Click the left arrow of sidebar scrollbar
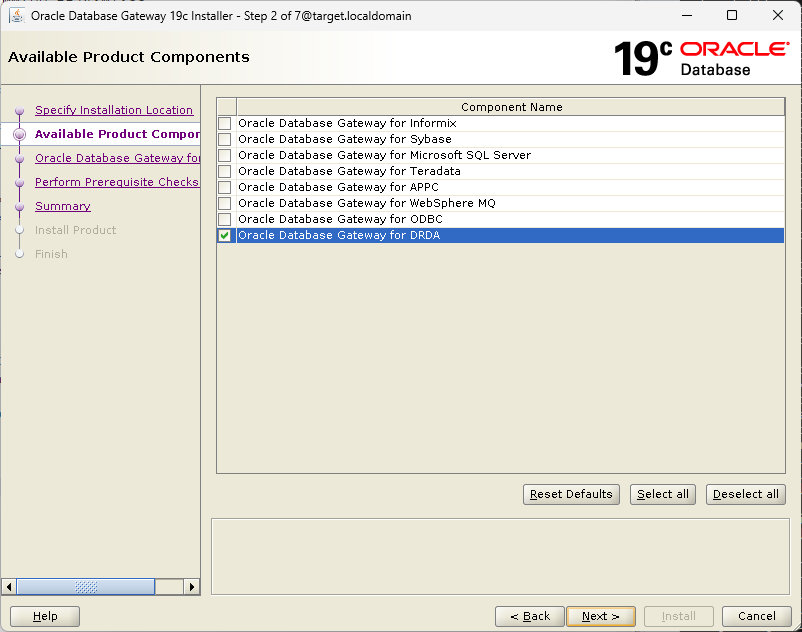Viewport: 802px width, 632px height. point(9,586)
